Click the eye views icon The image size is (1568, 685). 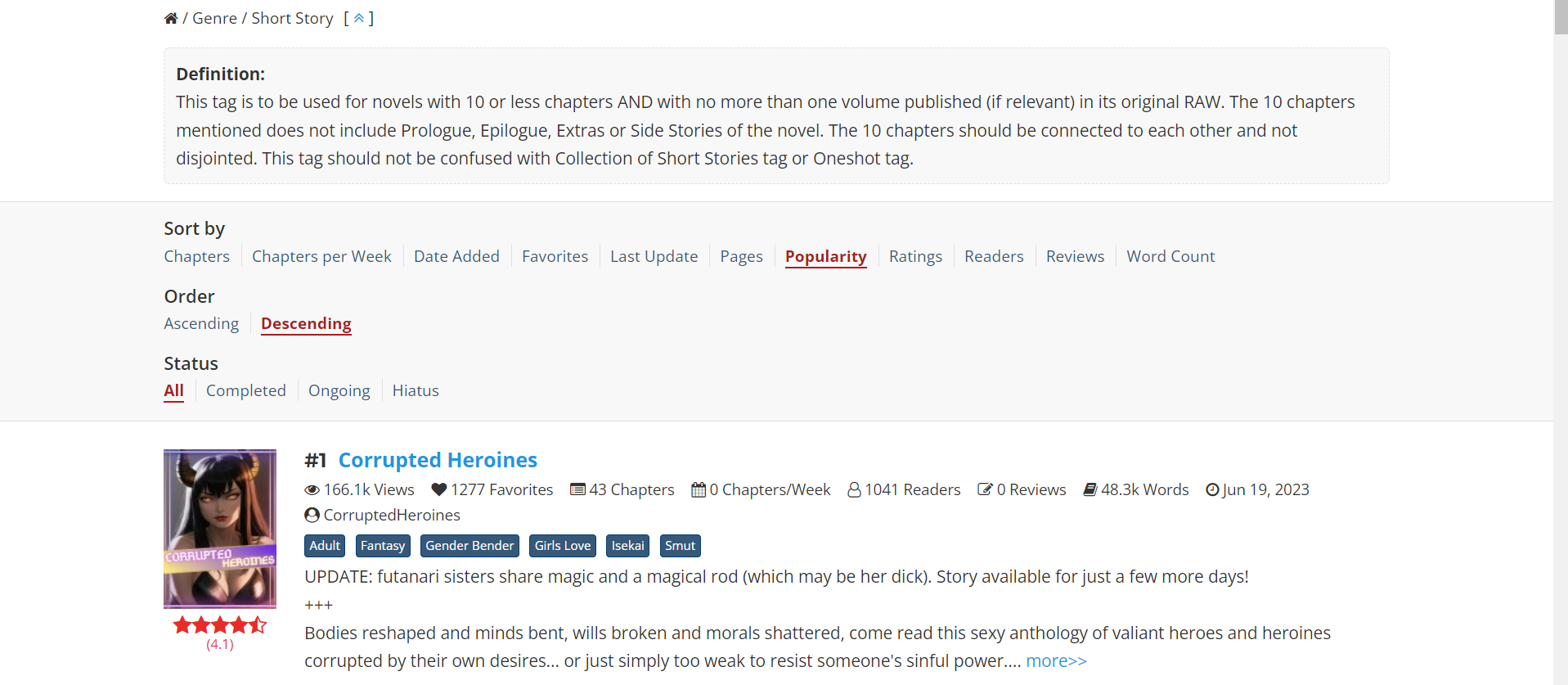[x=312, y=490]
